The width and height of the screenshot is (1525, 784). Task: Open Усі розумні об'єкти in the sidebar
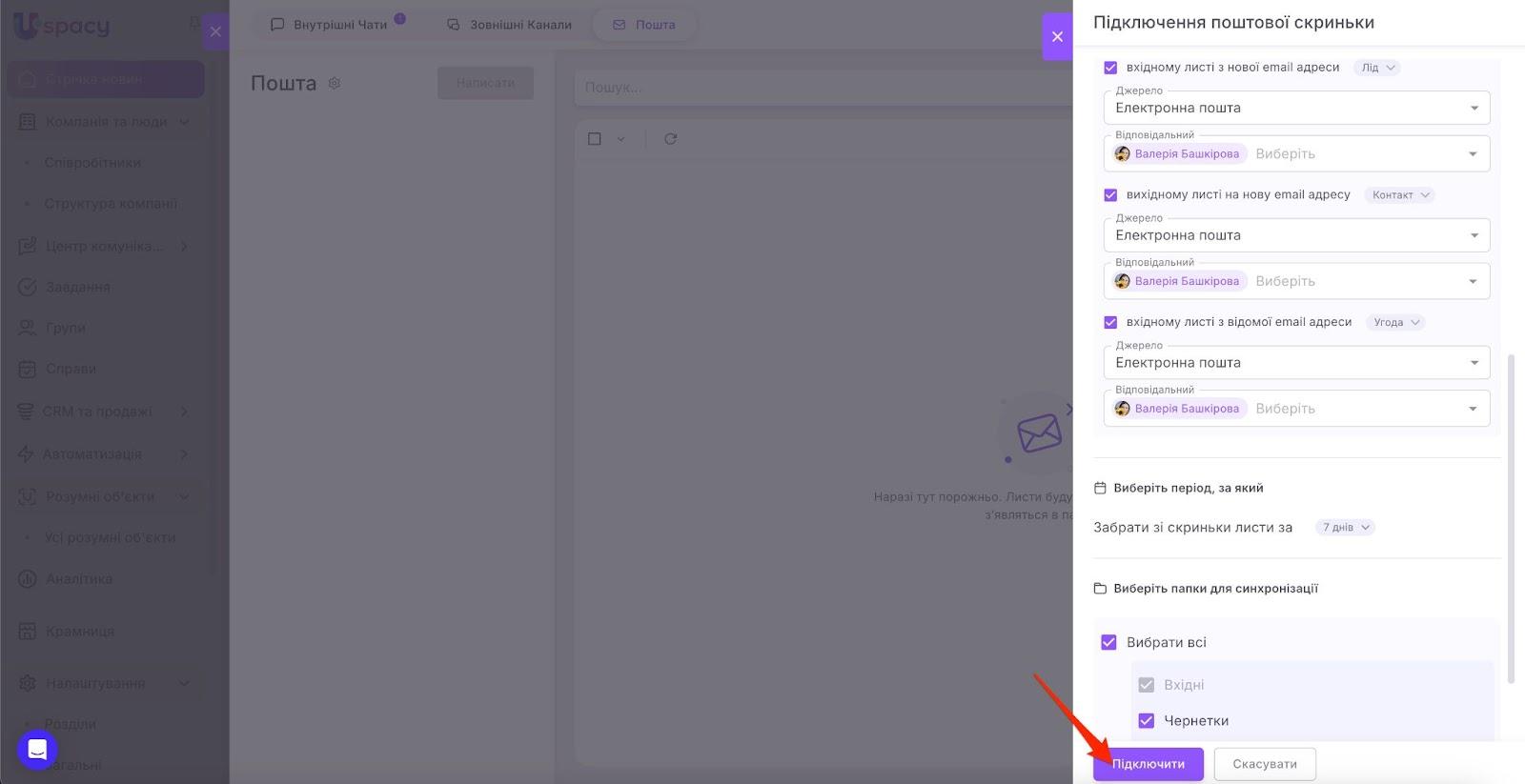[110, 538]
